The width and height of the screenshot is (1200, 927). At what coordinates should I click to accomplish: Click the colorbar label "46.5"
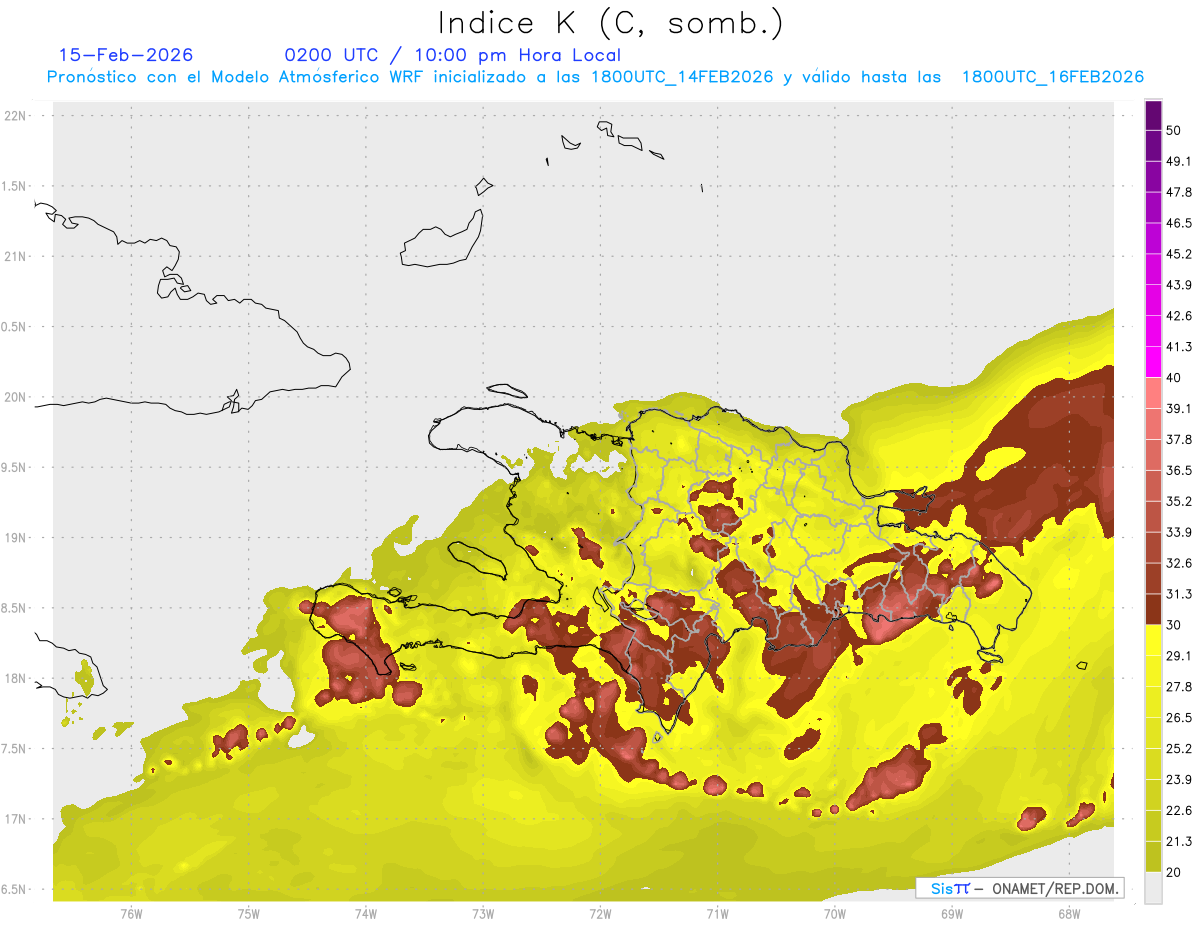[x=1179, y=223]
